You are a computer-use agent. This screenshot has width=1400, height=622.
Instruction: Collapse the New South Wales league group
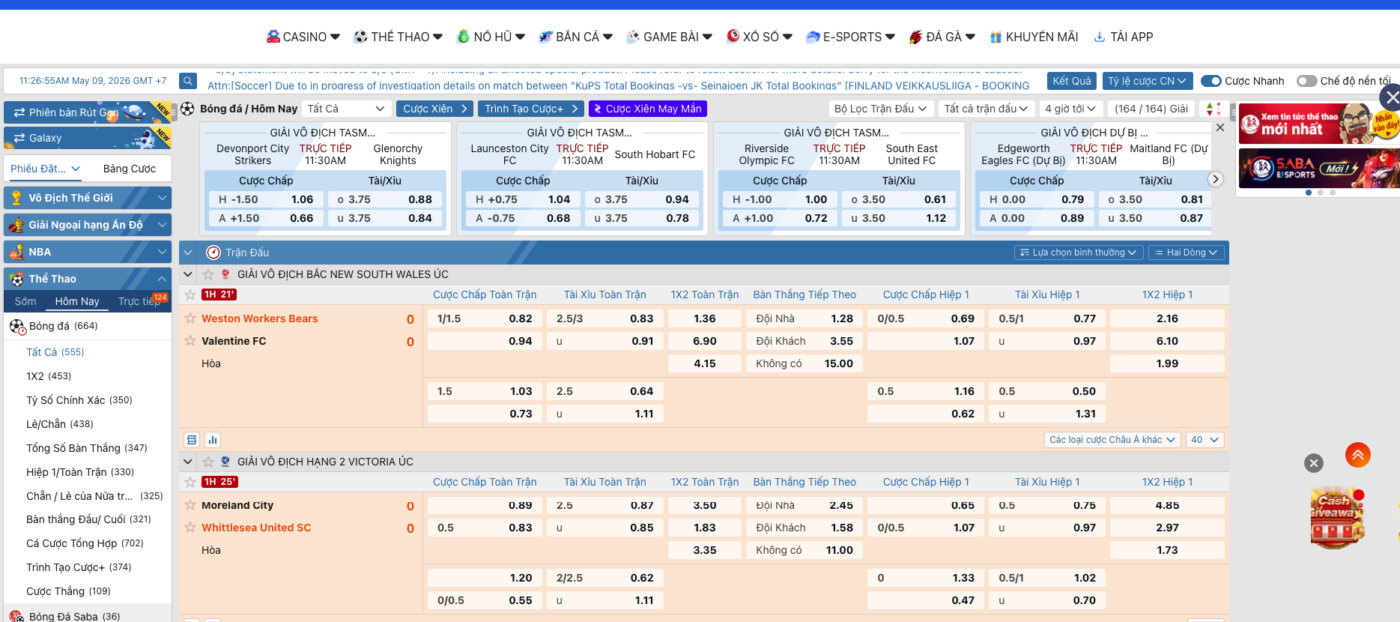188,274
